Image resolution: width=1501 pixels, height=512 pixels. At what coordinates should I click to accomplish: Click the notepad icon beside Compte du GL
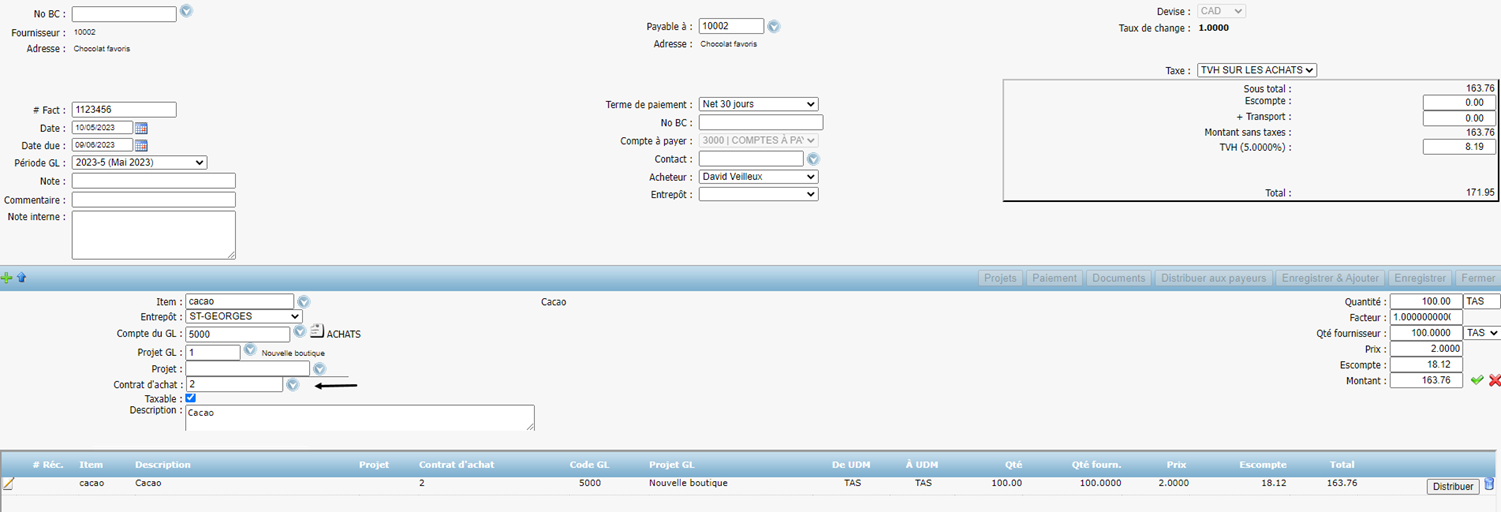(x=317, y=332)
